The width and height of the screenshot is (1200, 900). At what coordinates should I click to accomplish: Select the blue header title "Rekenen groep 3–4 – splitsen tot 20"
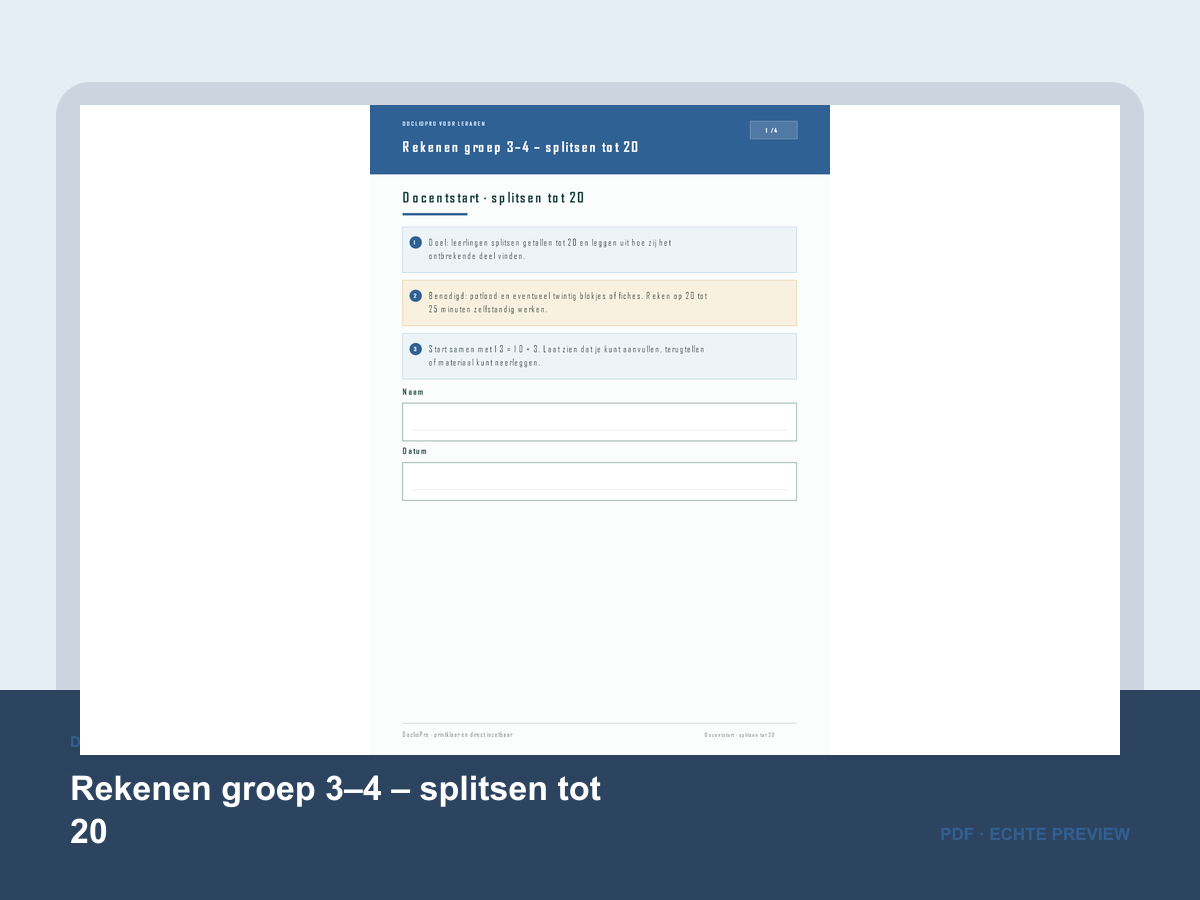tap(520, 147)
